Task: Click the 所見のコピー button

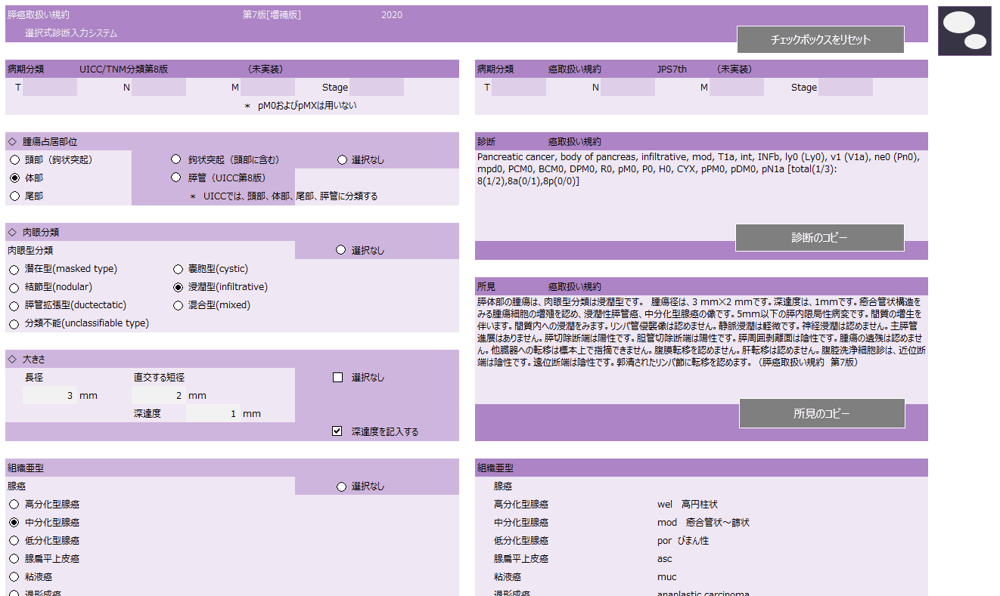Action: coord(822,413)
